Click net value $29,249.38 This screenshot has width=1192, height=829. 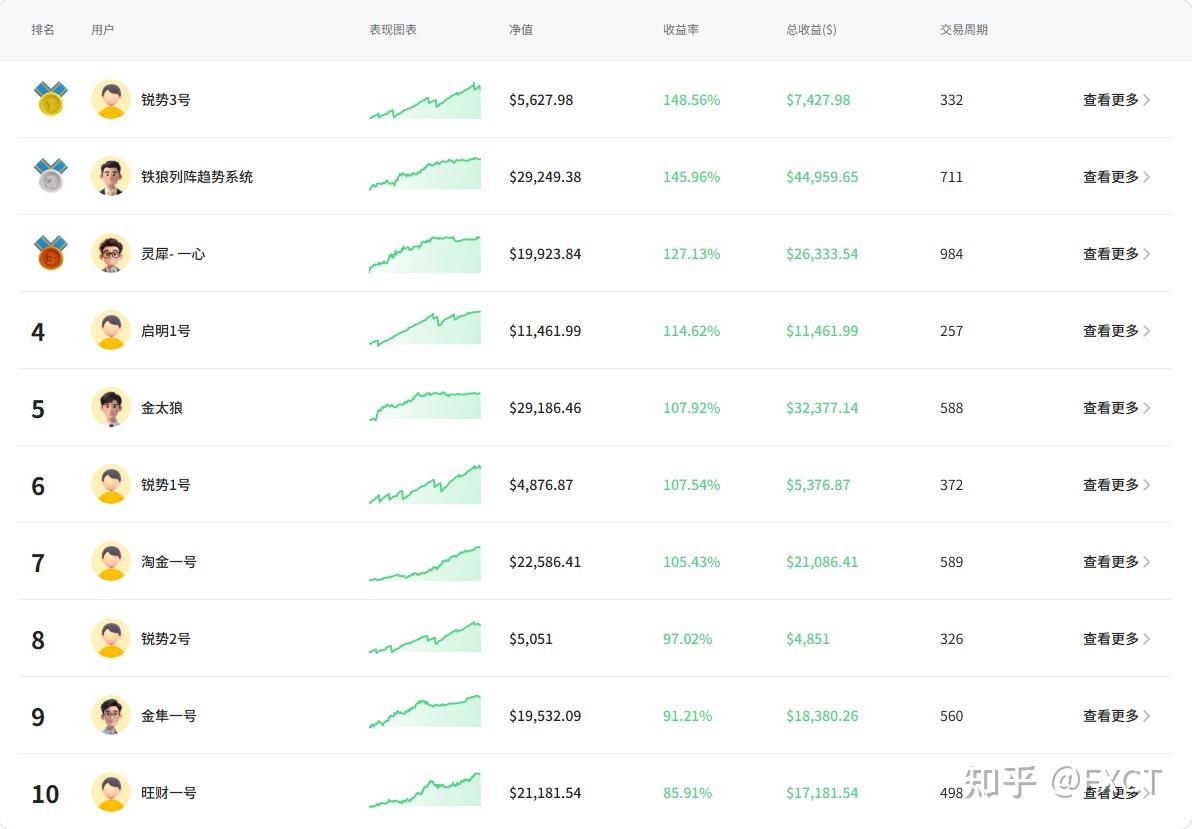545,177
